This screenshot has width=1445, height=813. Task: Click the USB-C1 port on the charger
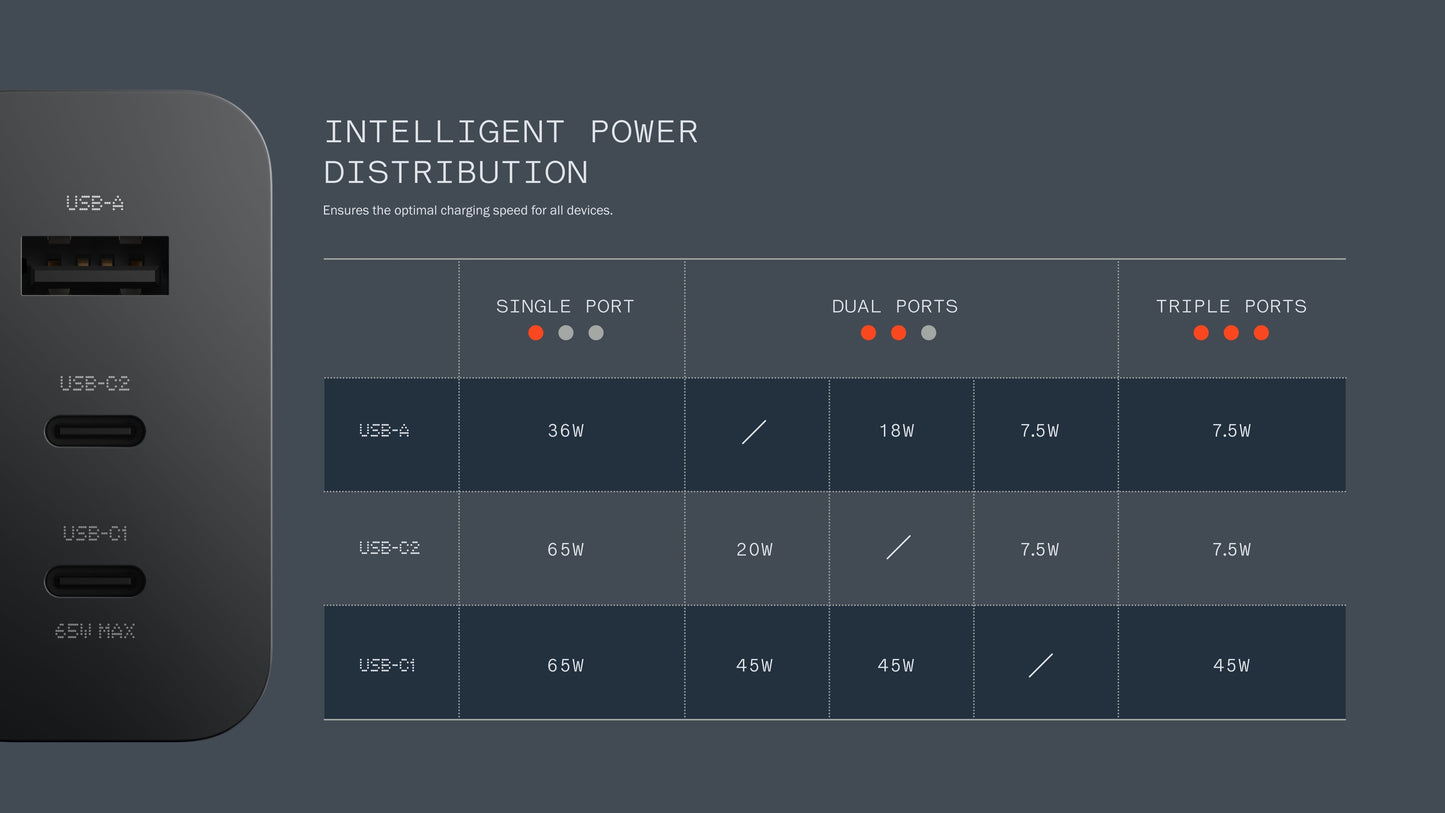[95, 581]
